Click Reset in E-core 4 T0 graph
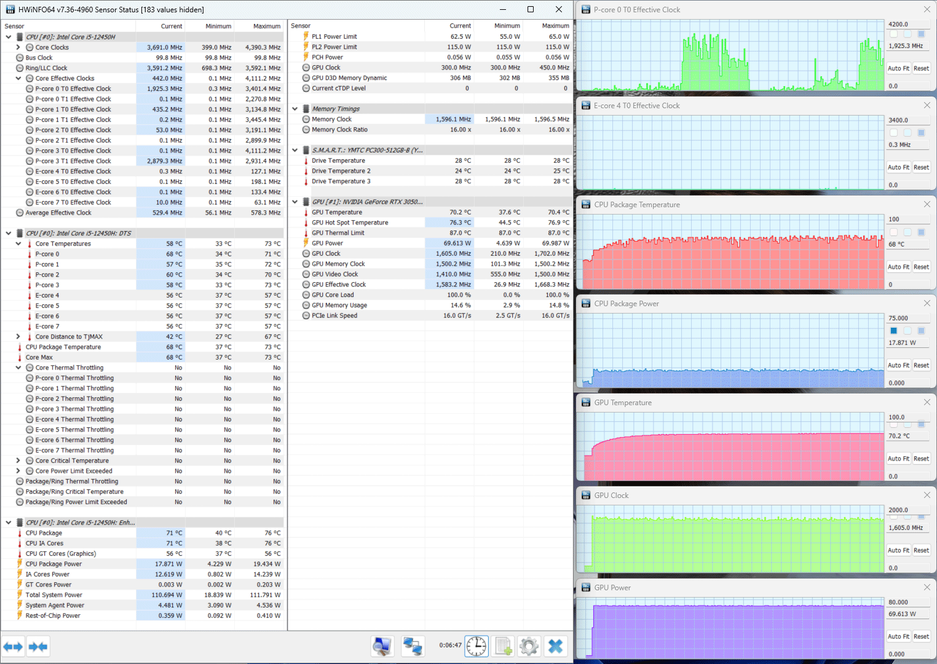The image size is (937, 664). [921, 167]
